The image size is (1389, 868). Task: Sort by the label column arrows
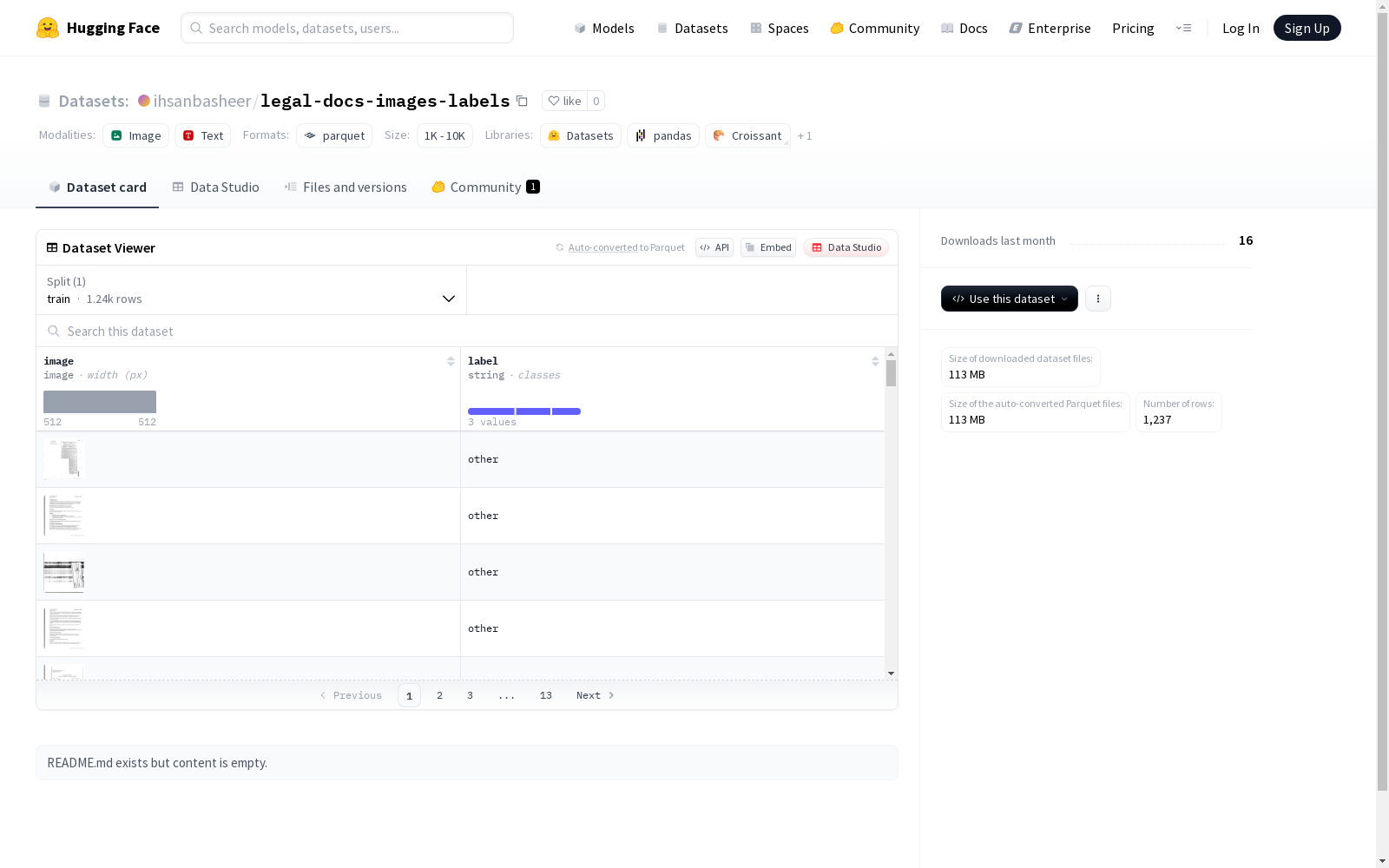[875, 361]
